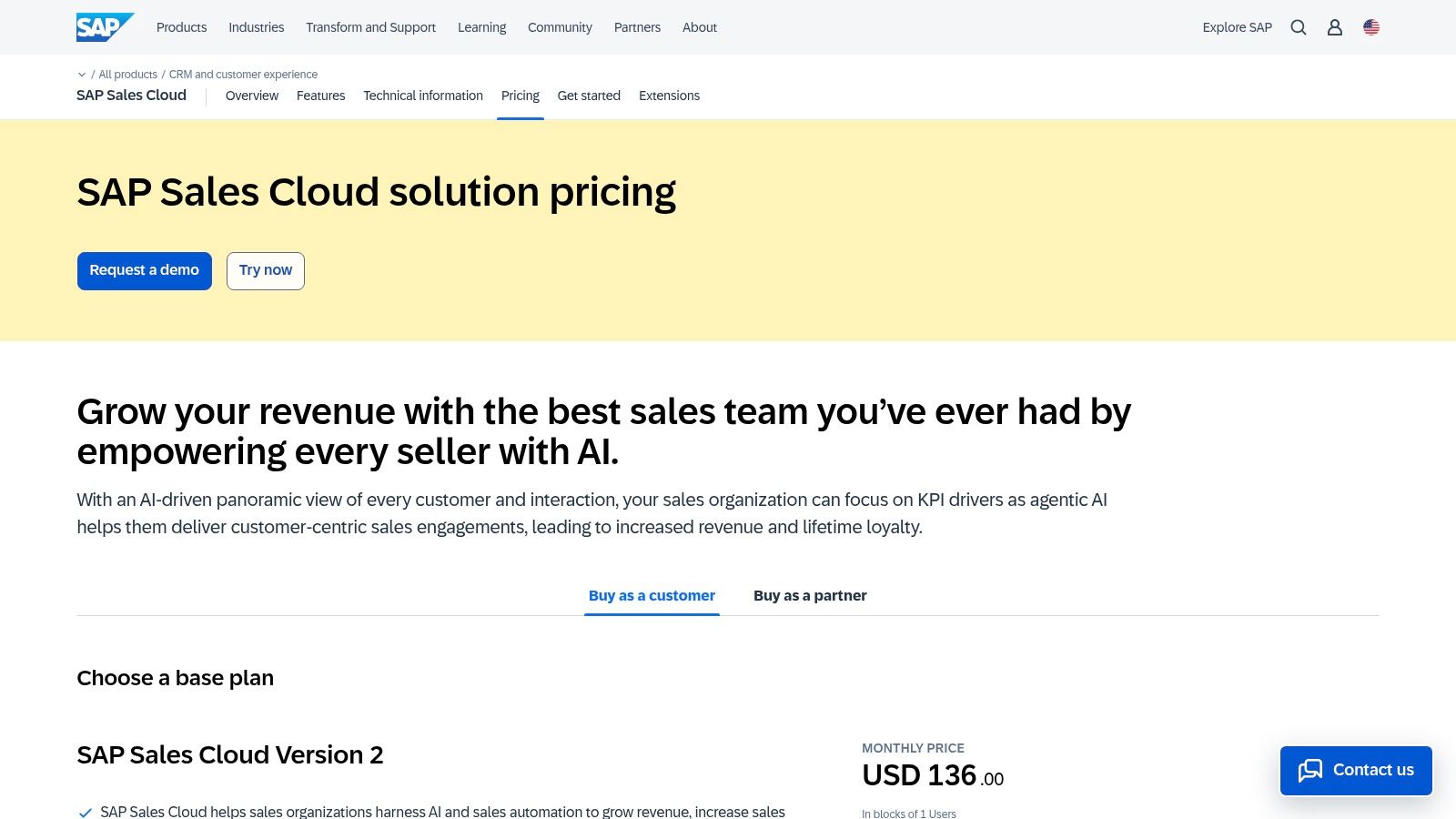
Task: Click the SAP logo
Action: (104, 26)
